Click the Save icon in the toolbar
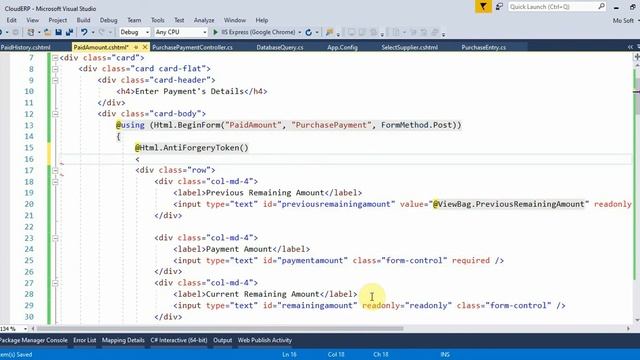Image resolution: width=640 pixels, height=360 pixels. pyautogui.click(x=58, y=32)
